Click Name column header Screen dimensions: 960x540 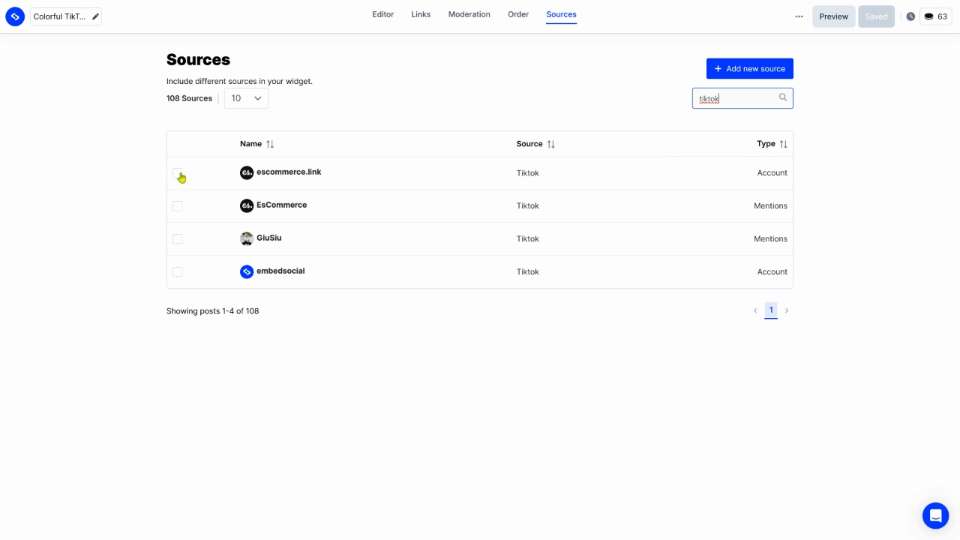[x=251, y=144]
